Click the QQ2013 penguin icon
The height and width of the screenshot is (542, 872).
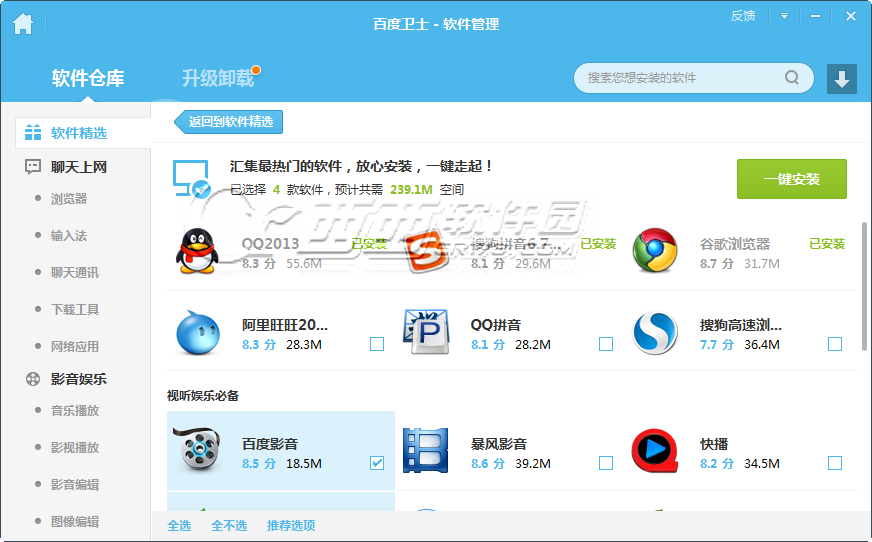197,251
